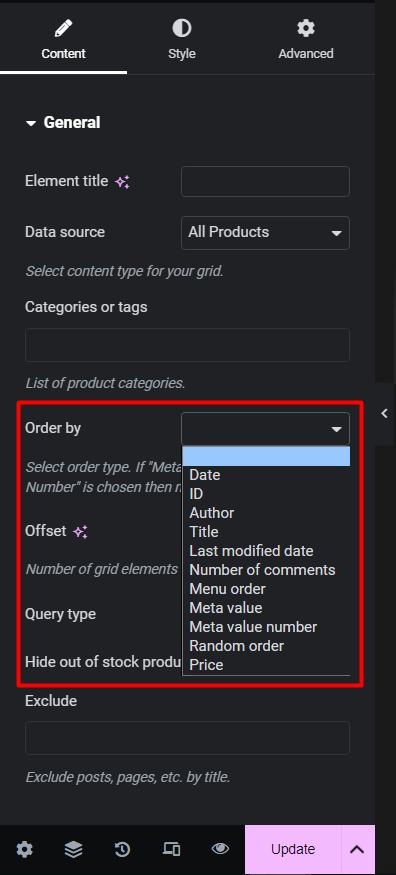Screen dimensions: 396x875
Task: Open the Data source dropdown
Action: point(265,233)
